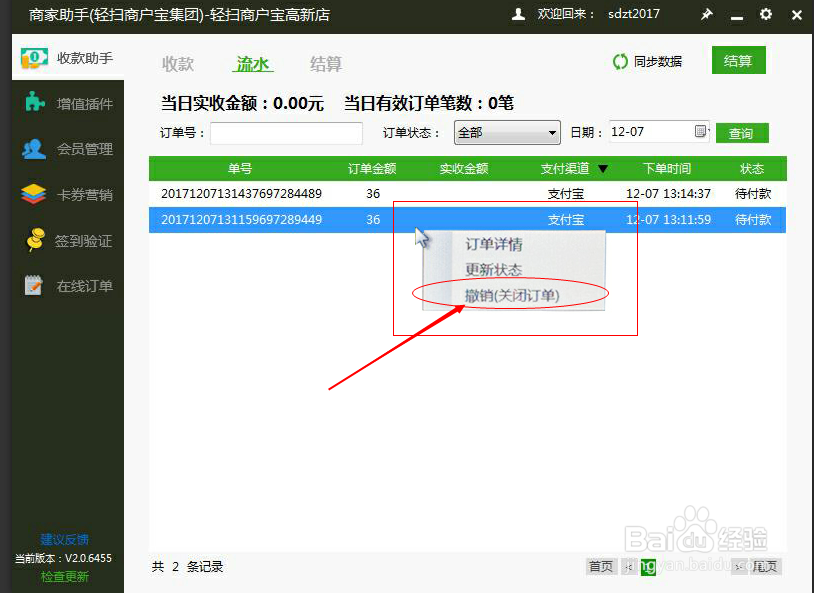Switch to the 收款 tab
814x593 pixels.
point(177,63)
